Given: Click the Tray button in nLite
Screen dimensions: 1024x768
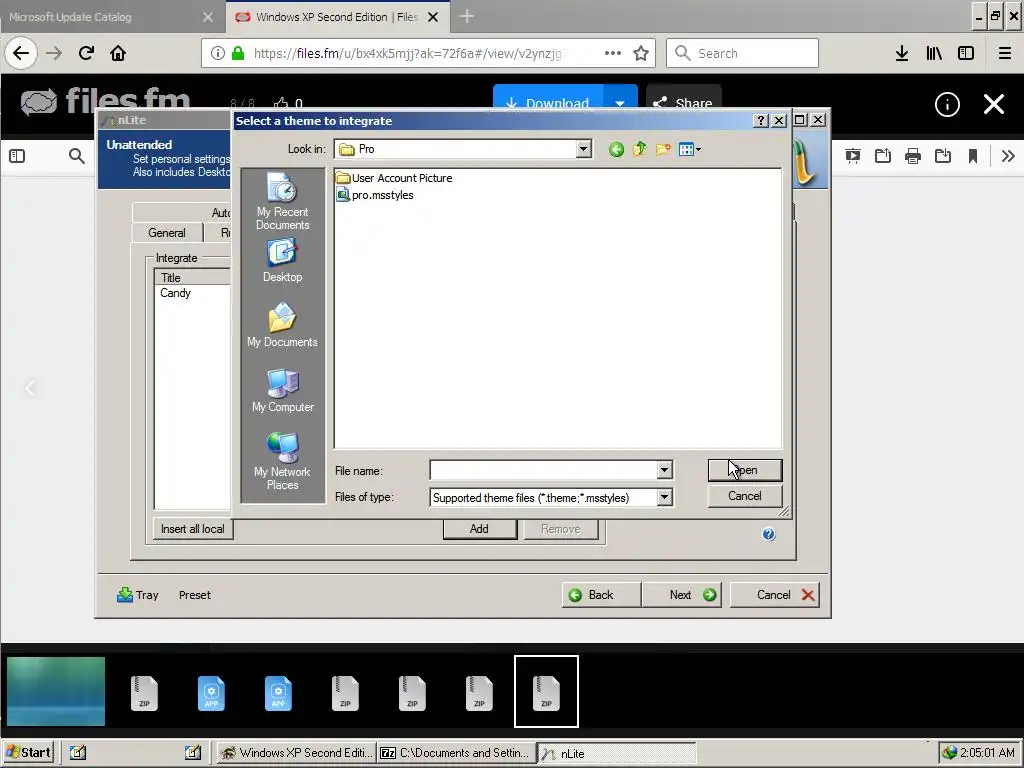Looking at the screenshot, I should click(138, 595).
